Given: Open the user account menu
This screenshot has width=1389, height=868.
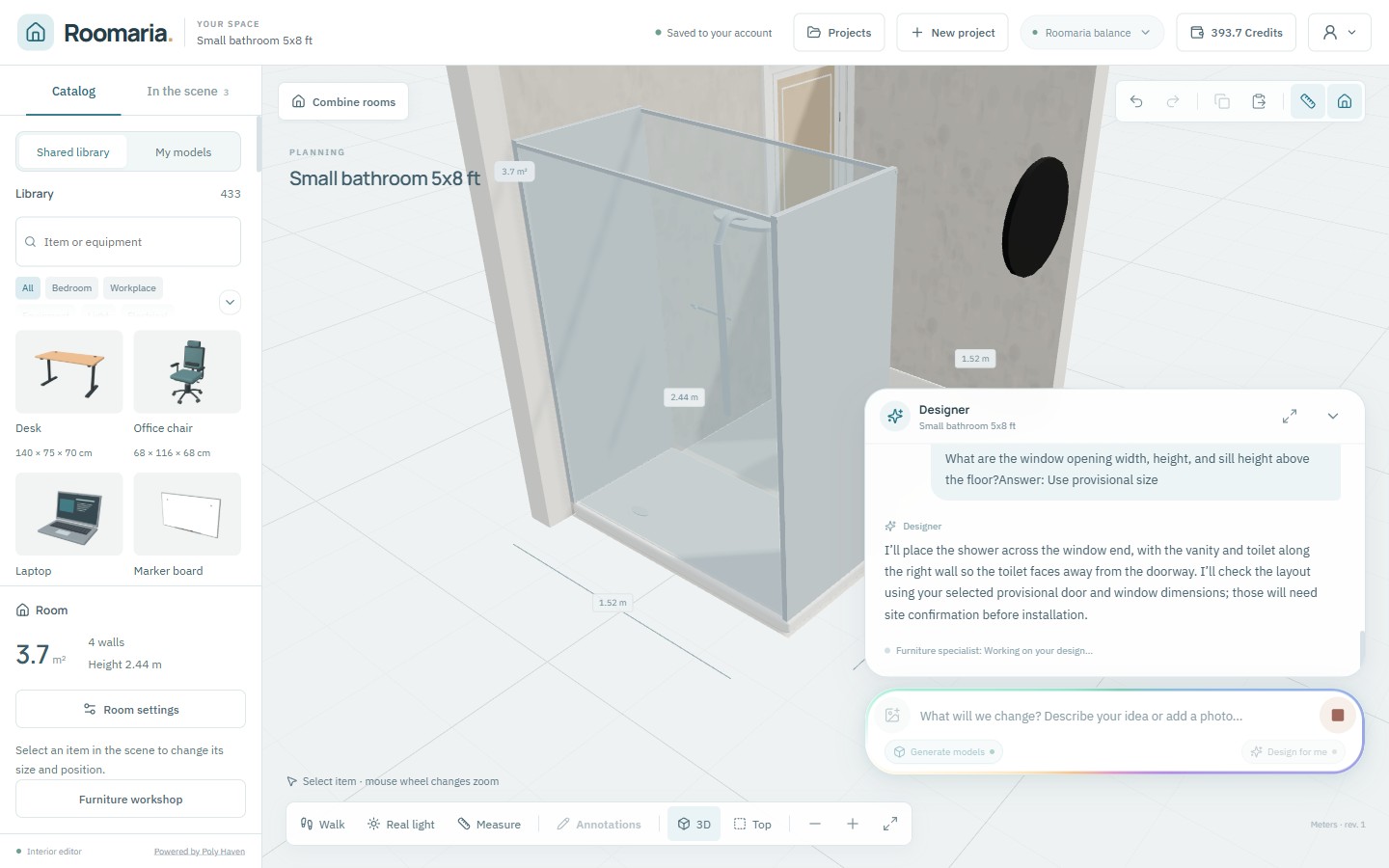Looking at the screenshot, I should click(x=1340, y=32).
